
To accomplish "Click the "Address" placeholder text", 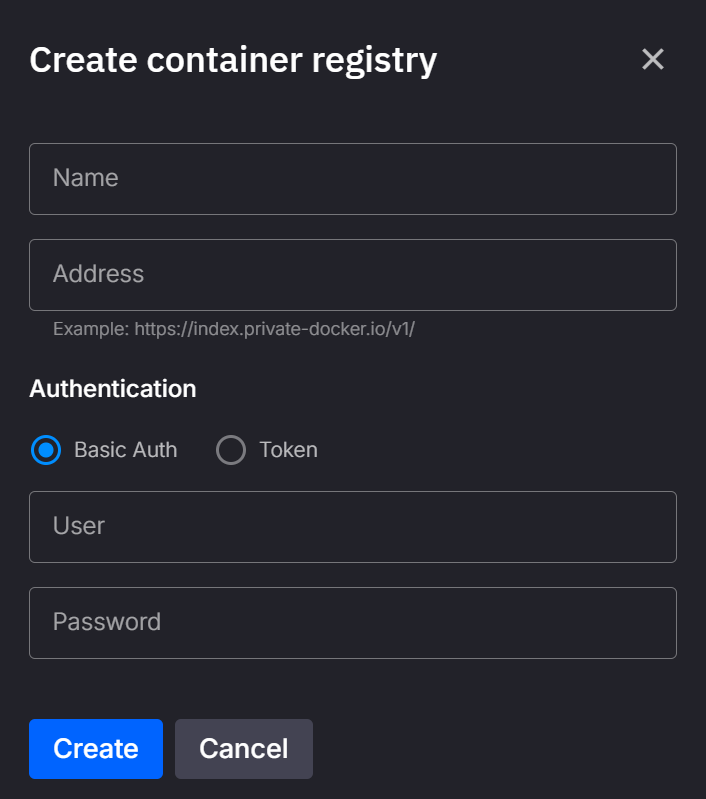I will (98, 274).
